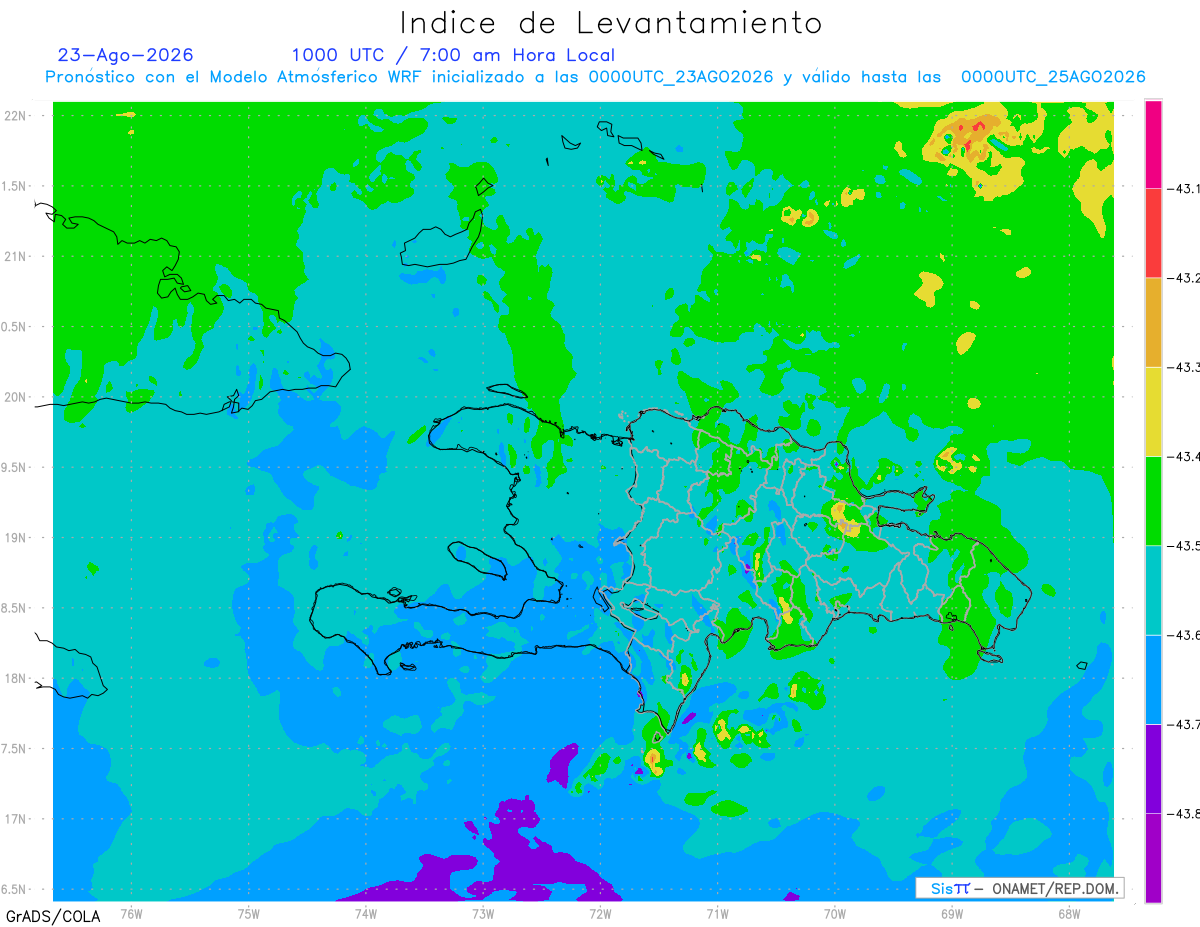Click the title "Indice de Levantamiento"

point(611,23)
